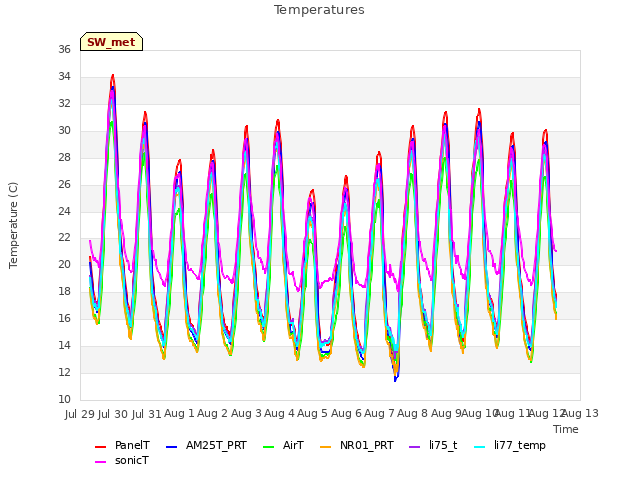This screenshot has height=480, width=640.
Task: Click the 12 y-axis tick label
Action: 64,372
